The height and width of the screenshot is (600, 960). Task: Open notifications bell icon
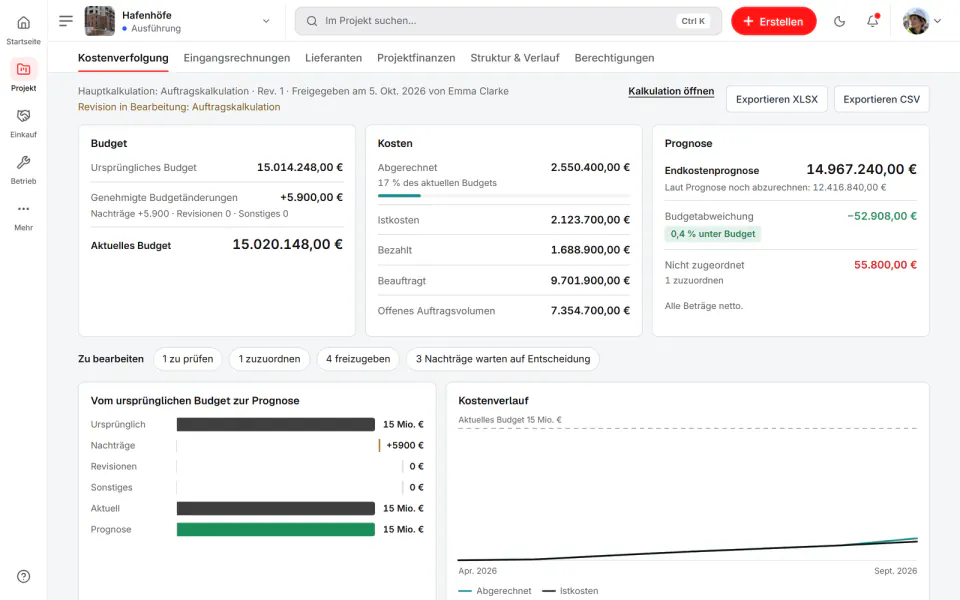pyautogui.click(x=872, y=21)
